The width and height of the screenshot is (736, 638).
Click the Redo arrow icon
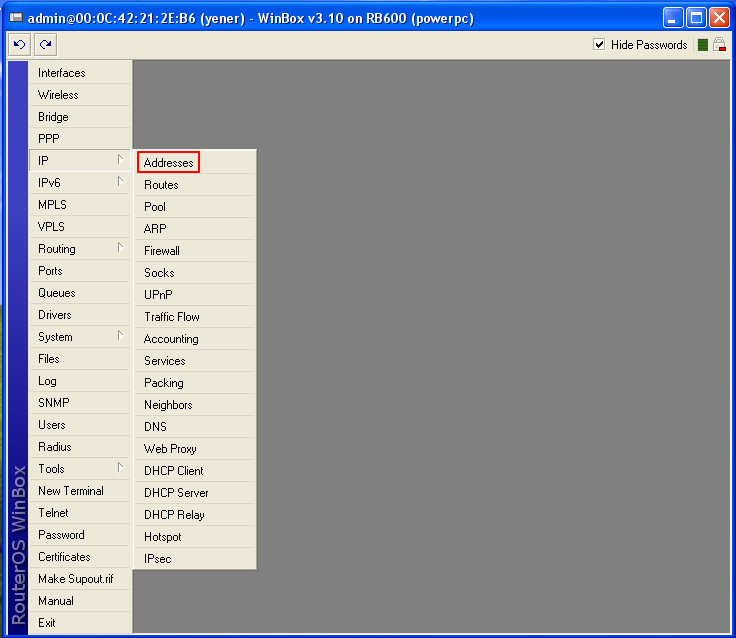pyautogui.click(x=46, y=45)
